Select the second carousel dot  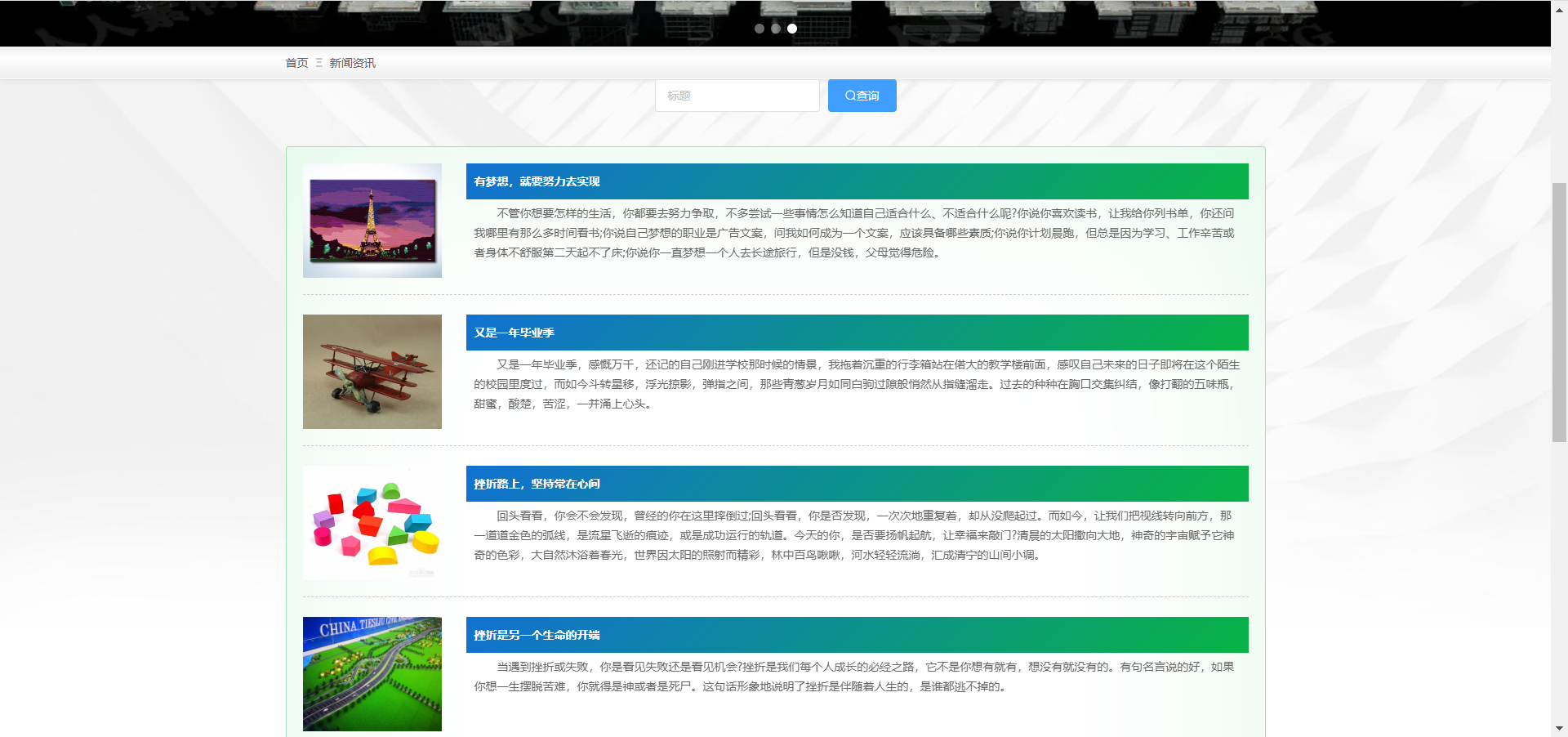pyautogui.click(x=776, y=29)
